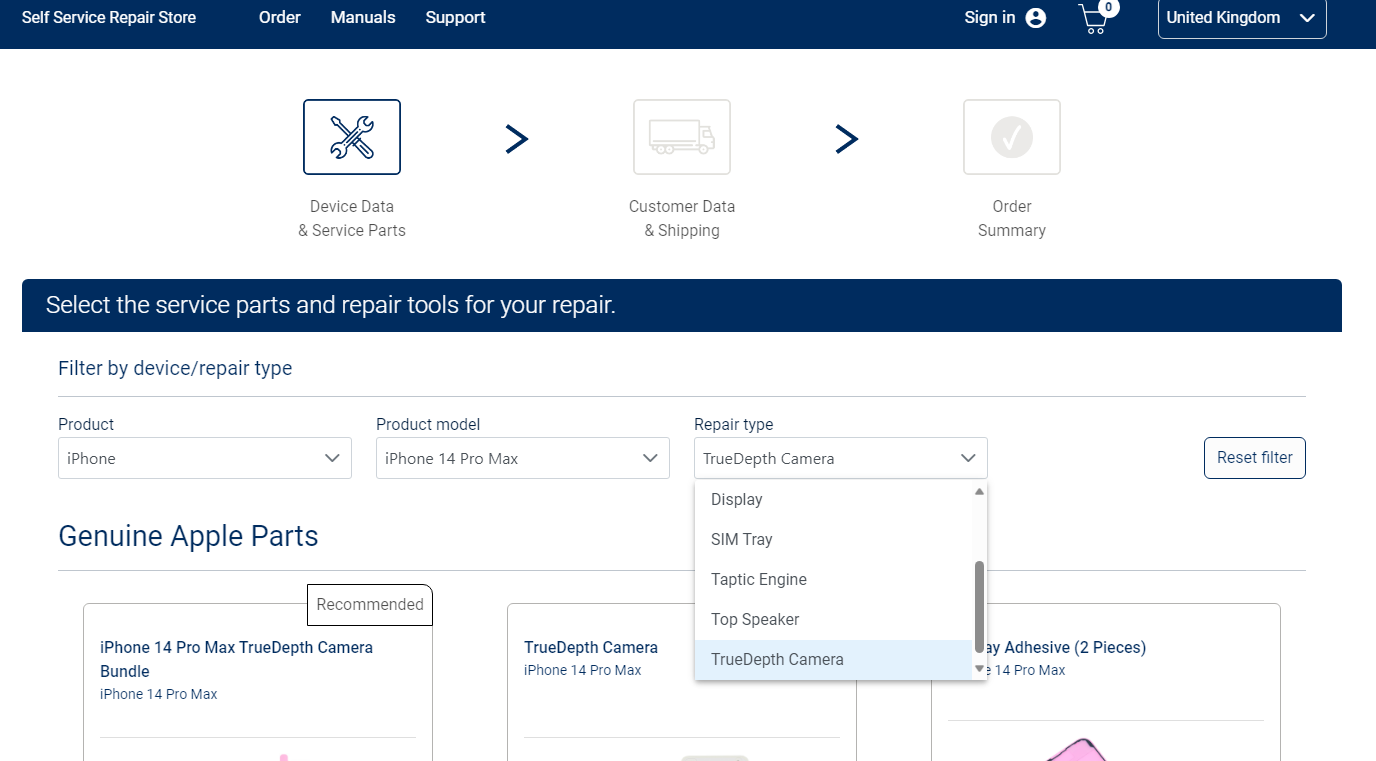Click the scroll-down arrow in the repair type list
The width and height of the screenshot is (1376, 761).
tap(979, 669)
